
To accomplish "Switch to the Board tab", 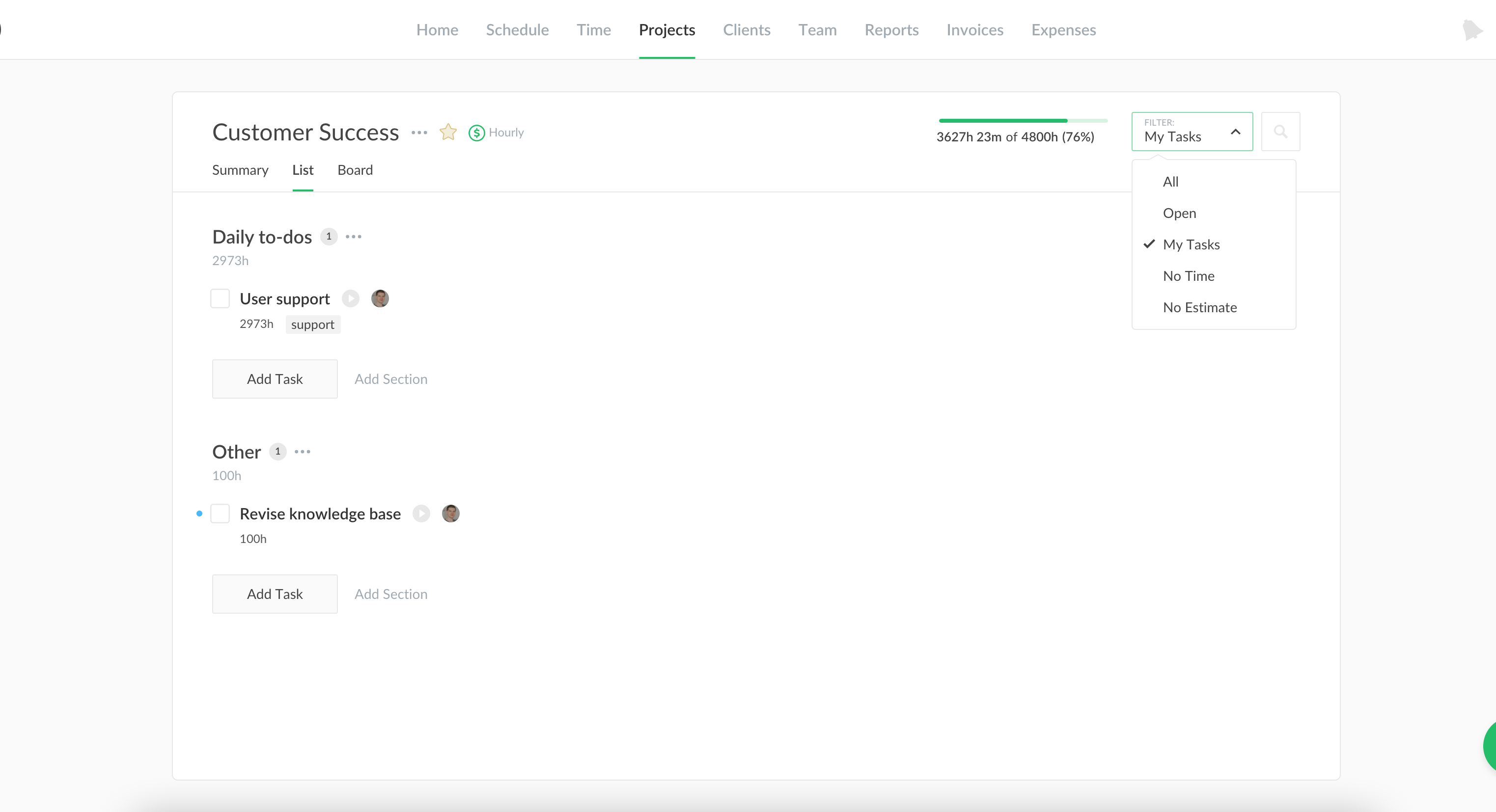I will 355,170.
